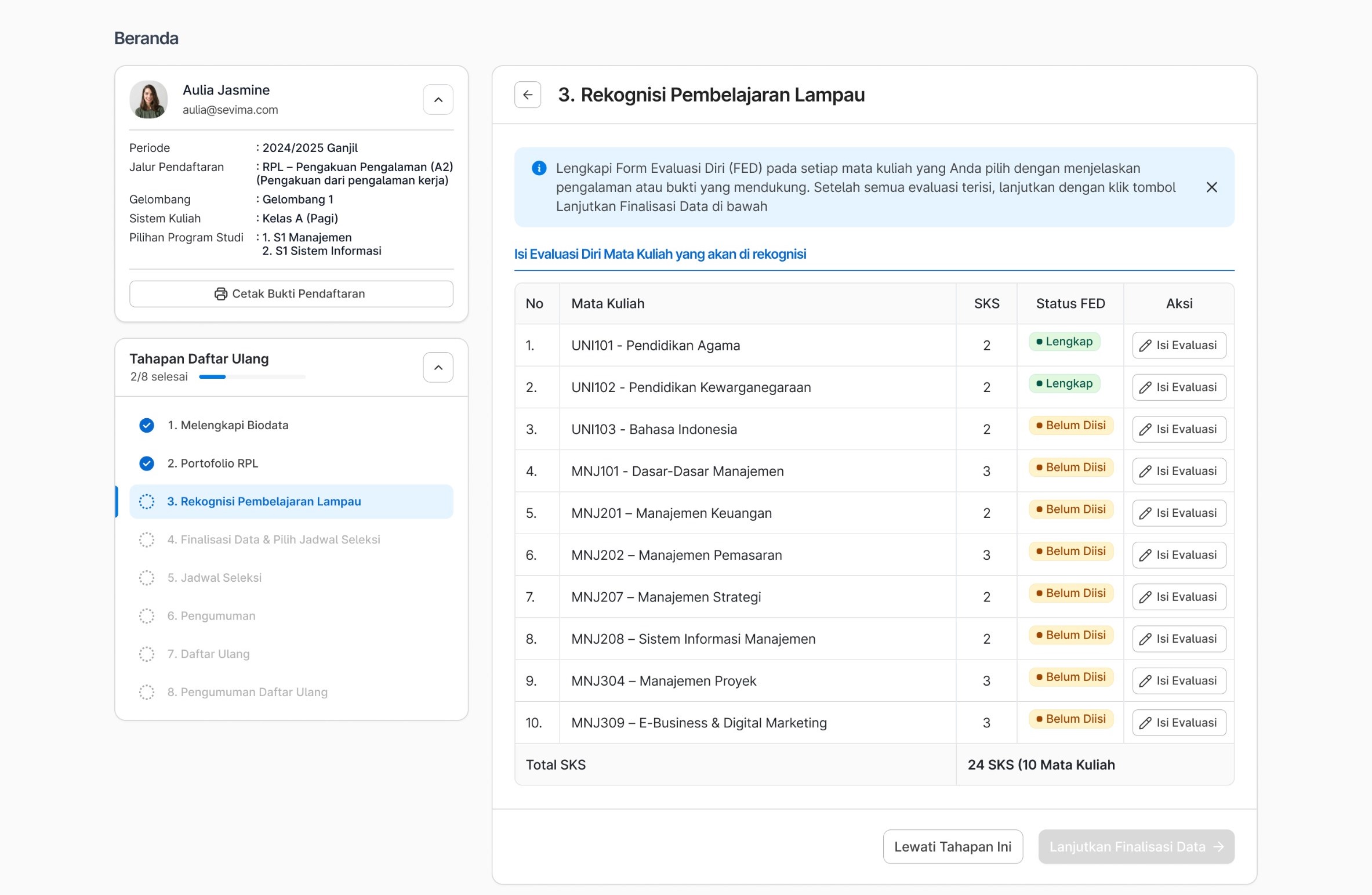Click Lewati Tahapan Ini button
1372x895 pixels.
952,847
